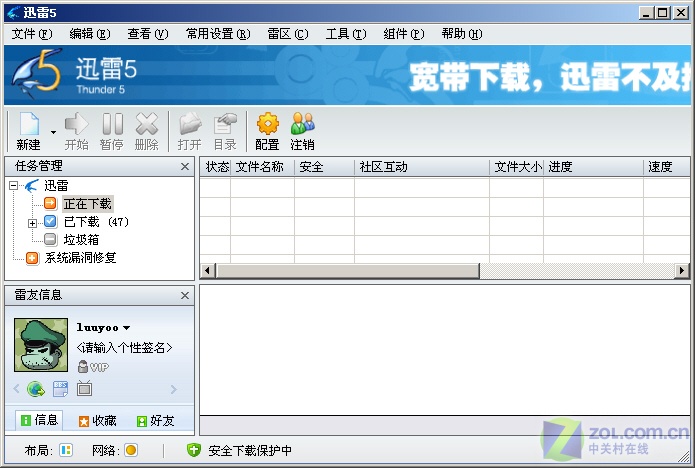This screenshot has width=695, height=468.
Task: Click the <请输入个性签名> signature field
Action: 124,347
